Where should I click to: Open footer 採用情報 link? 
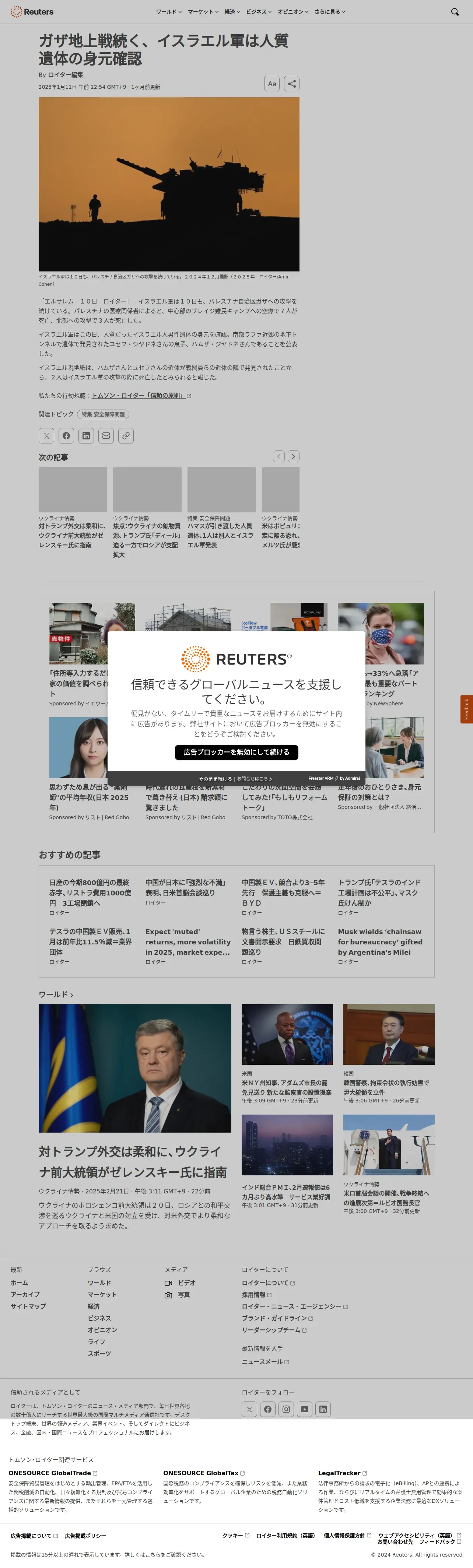[x=256, y=1295]
